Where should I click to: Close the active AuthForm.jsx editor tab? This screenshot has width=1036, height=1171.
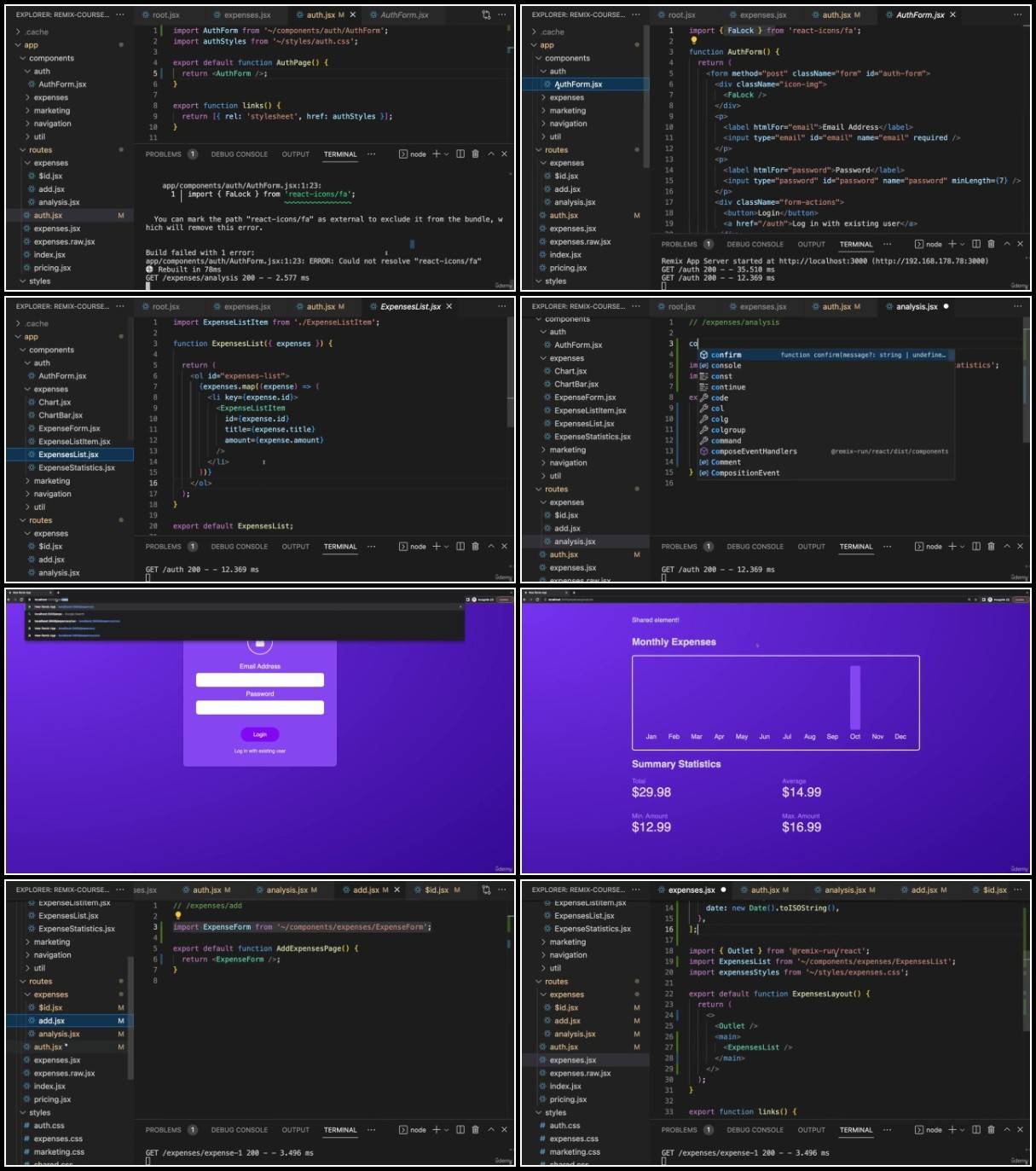952,14
